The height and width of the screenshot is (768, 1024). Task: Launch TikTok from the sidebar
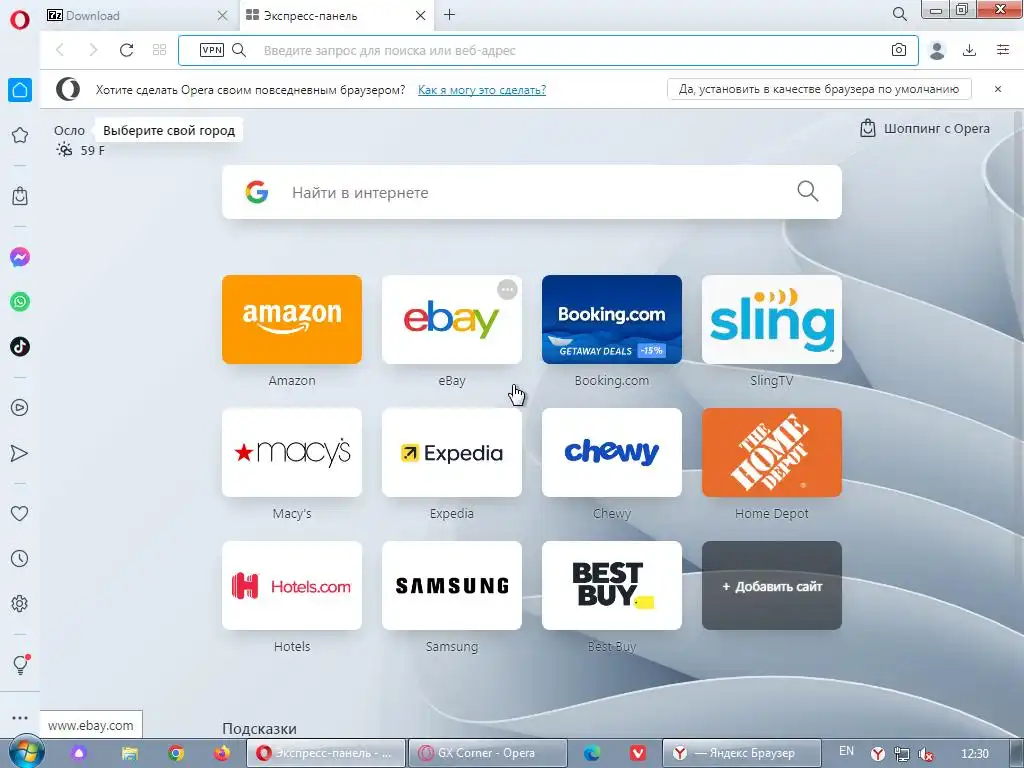tap(20, 347)
